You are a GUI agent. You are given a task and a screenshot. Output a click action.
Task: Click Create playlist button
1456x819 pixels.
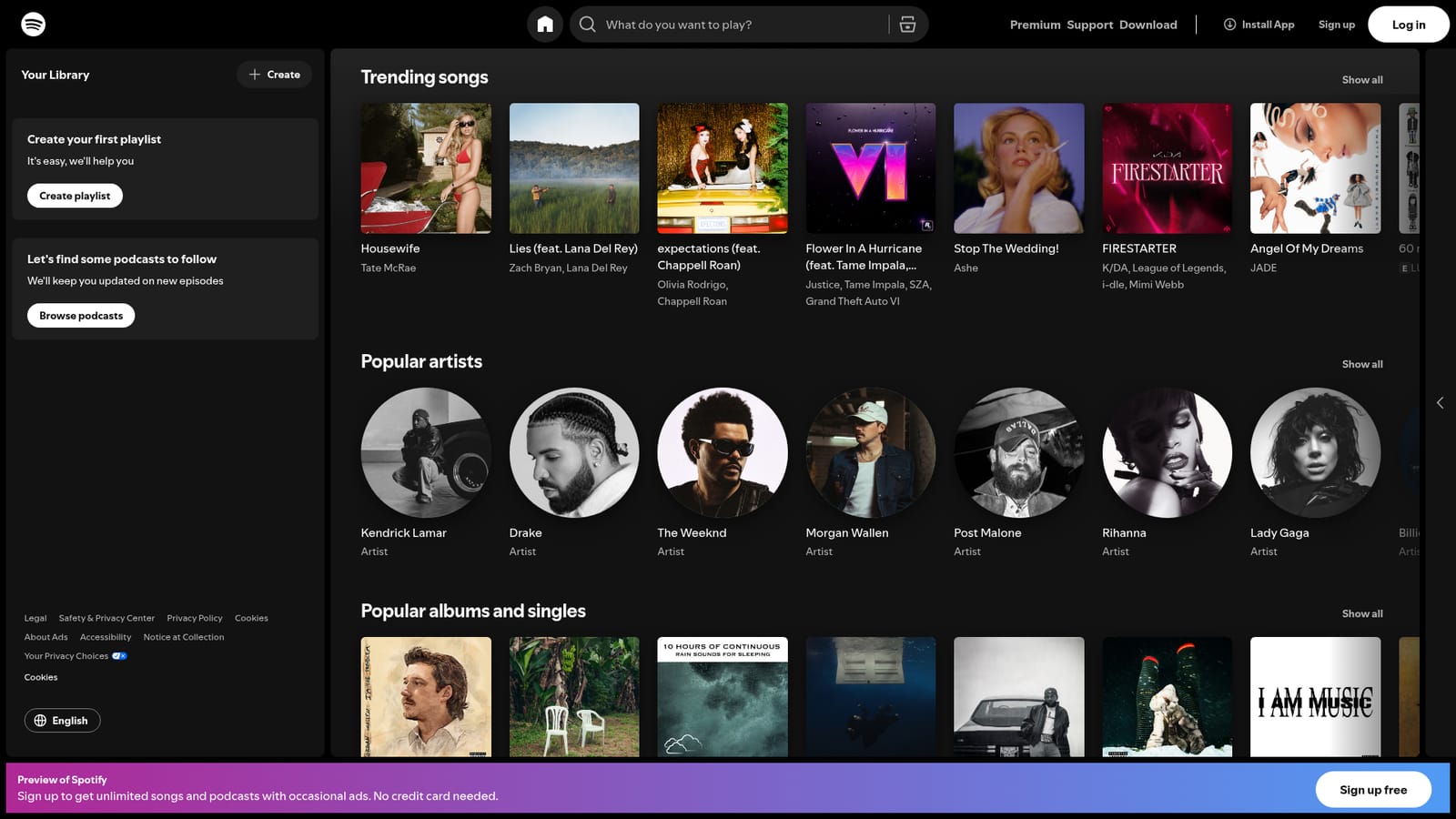tap(75, 196)
